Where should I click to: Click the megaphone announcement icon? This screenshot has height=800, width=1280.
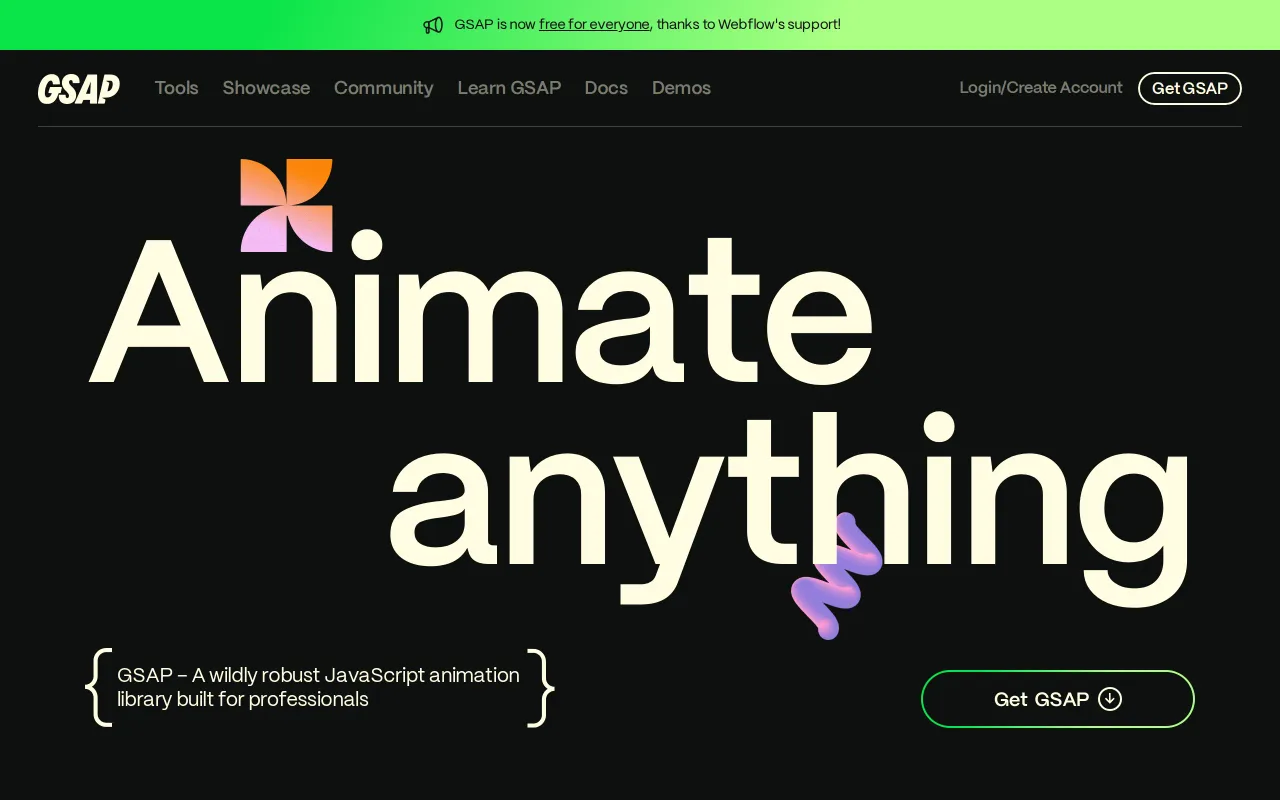(x=433, y=25)
